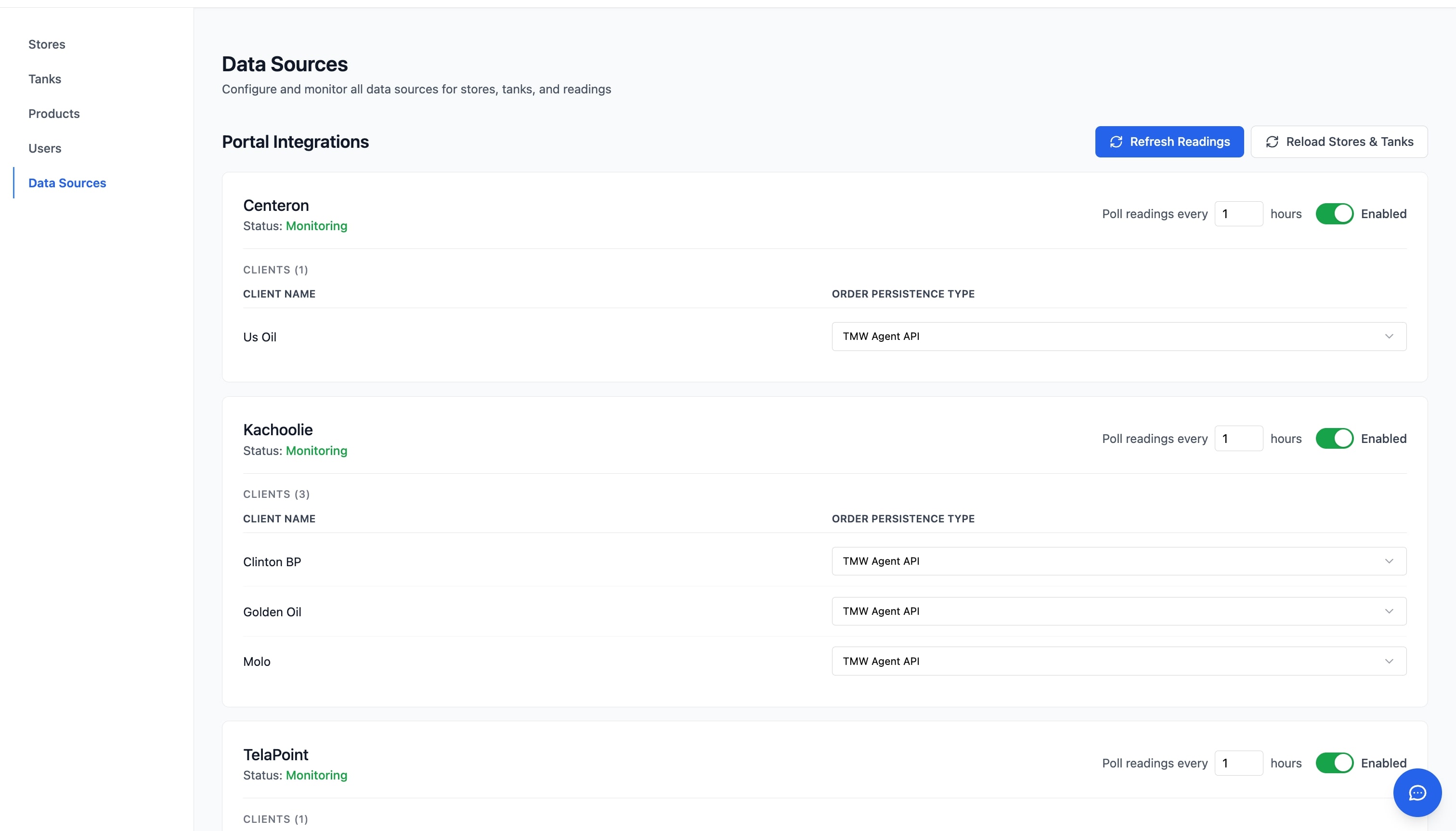This screenshot has height=831, width=1456.
Task: Open the Tanks sidebar page
Action: (x=44, y=79)
